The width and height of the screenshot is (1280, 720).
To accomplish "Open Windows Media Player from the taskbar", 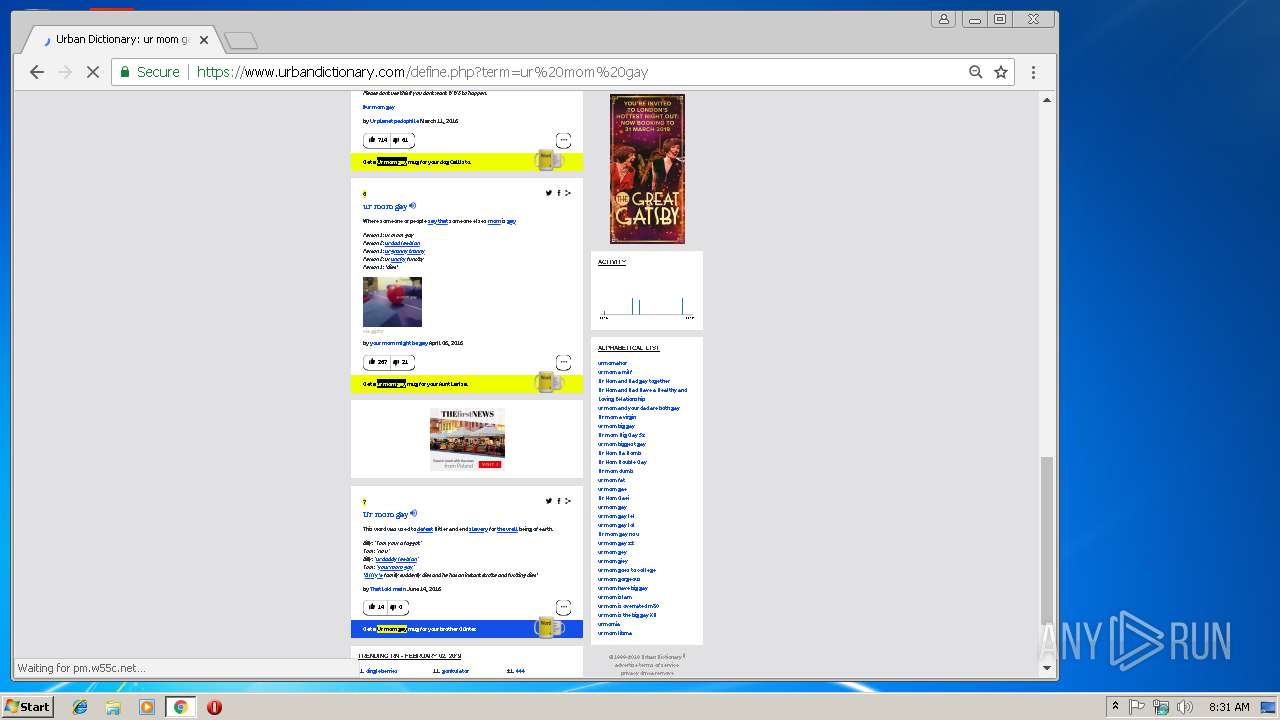I will [x=147, y=707].
